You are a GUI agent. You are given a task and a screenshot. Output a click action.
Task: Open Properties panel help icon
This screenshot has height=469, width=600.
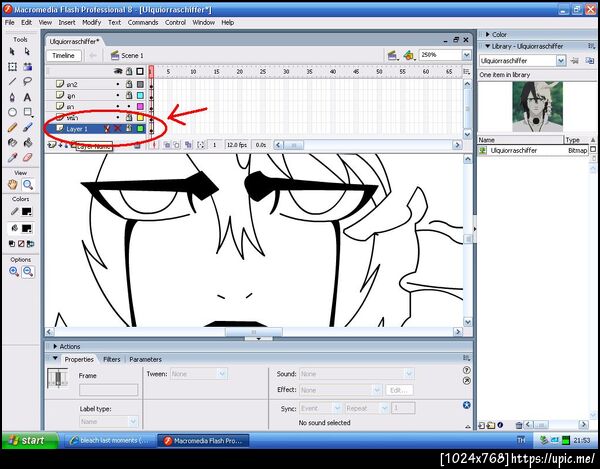coord(466,370)
